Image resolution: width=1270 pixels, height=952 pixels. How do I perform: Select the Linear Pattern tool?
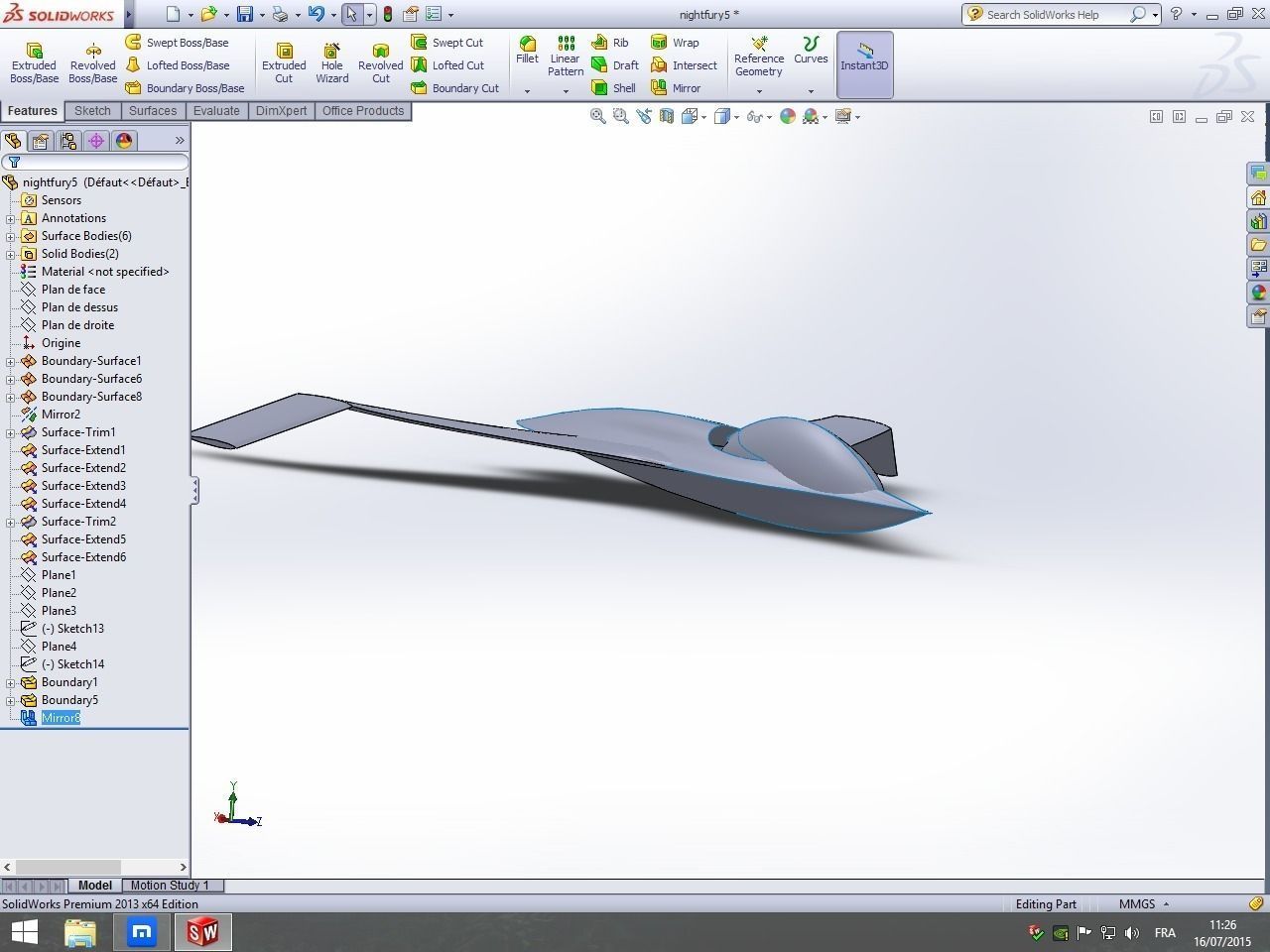(566, 57)
